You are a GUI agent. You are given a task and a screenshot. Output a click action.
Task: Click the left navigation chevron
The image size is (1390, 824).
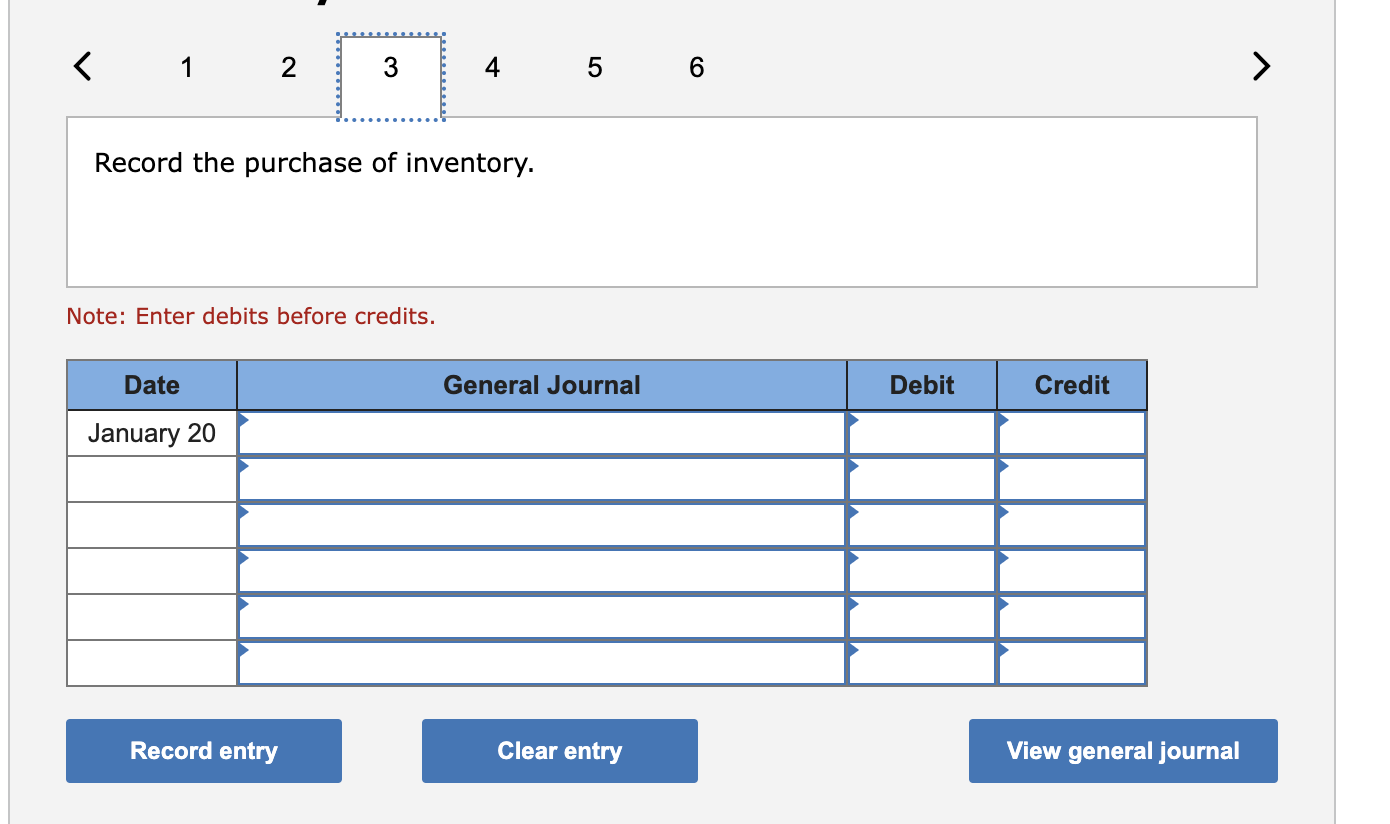point(81,67)
